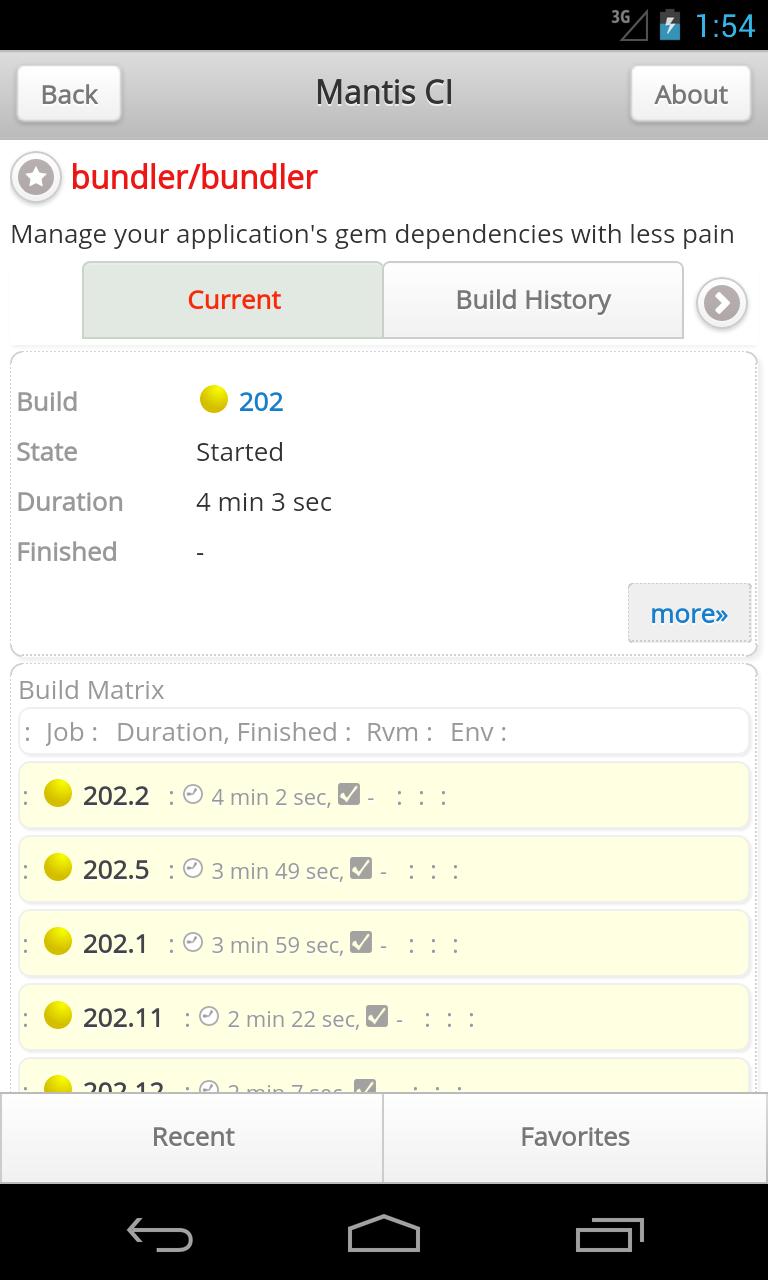
Task: Open the About page button
Action: click(690, 94)
